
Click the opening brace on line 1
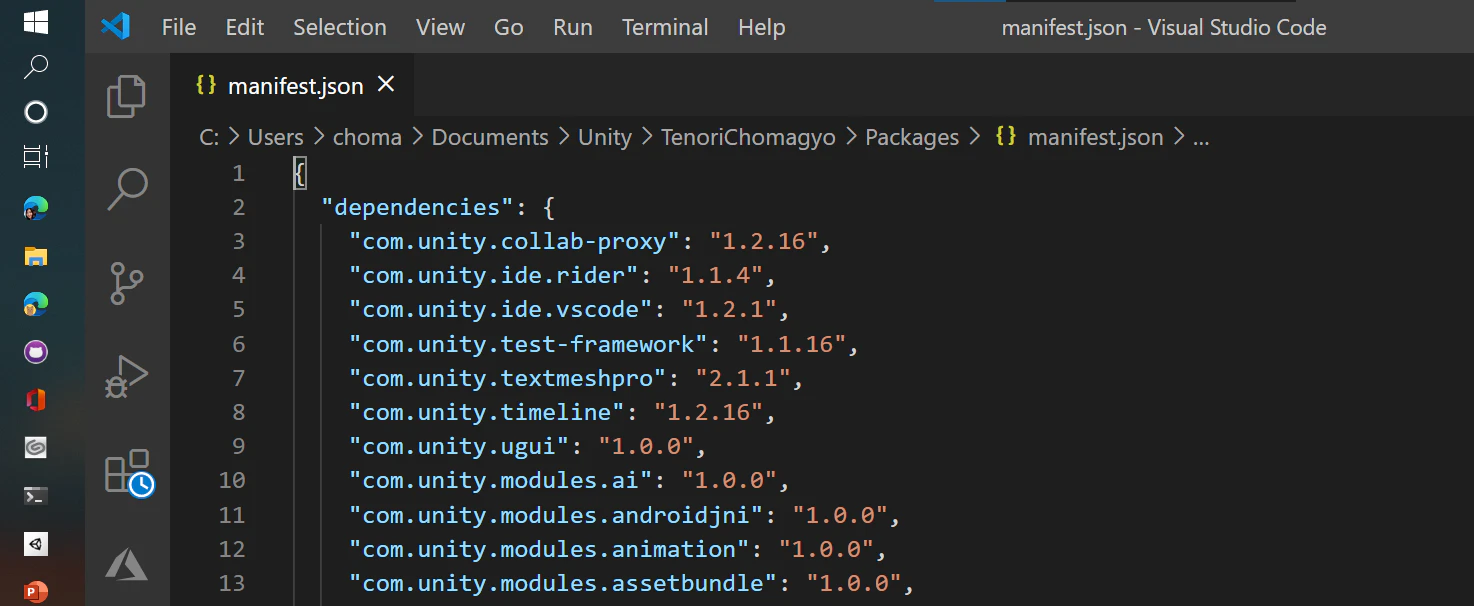point(299,173)
